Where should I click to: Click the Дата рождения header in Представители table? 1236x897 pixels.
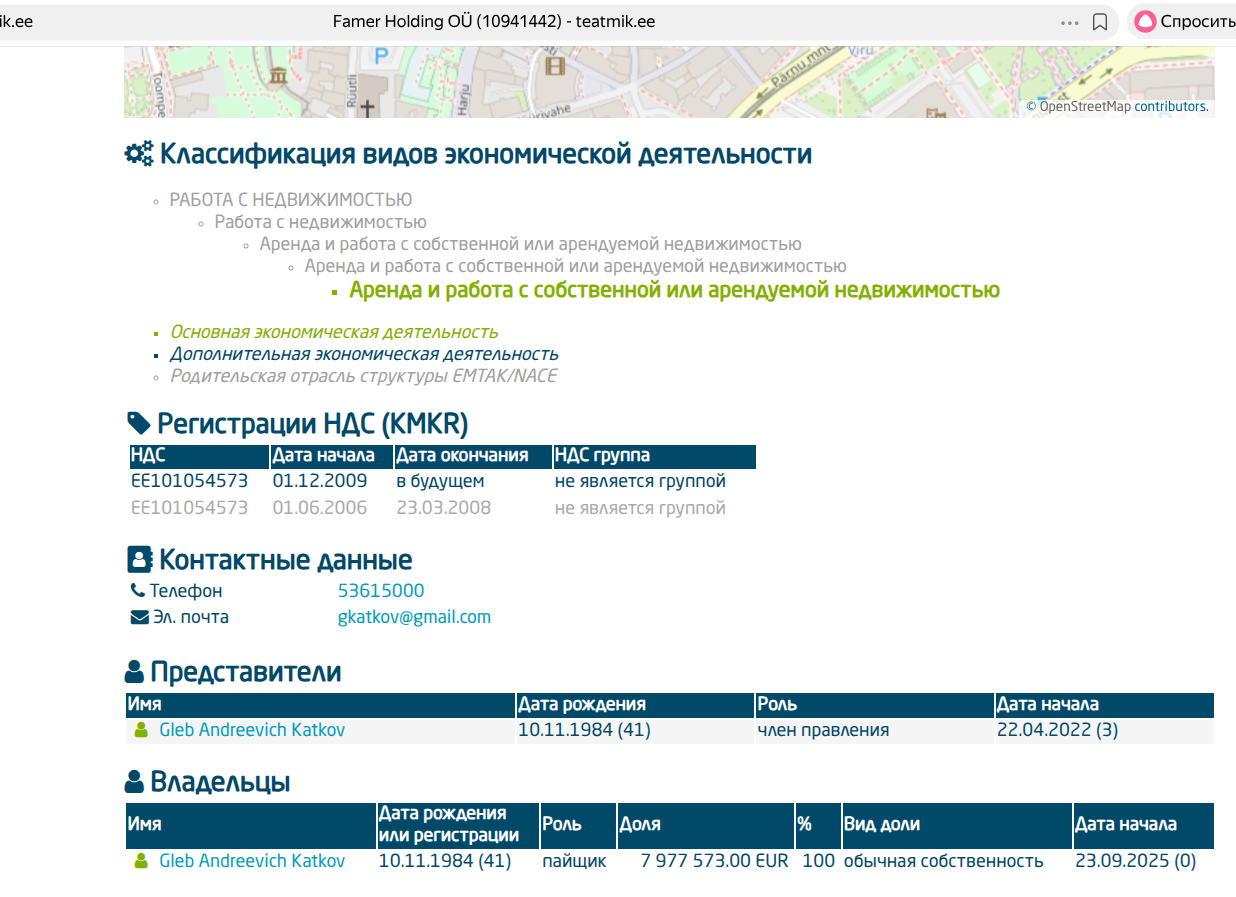(x=582, y=704)
